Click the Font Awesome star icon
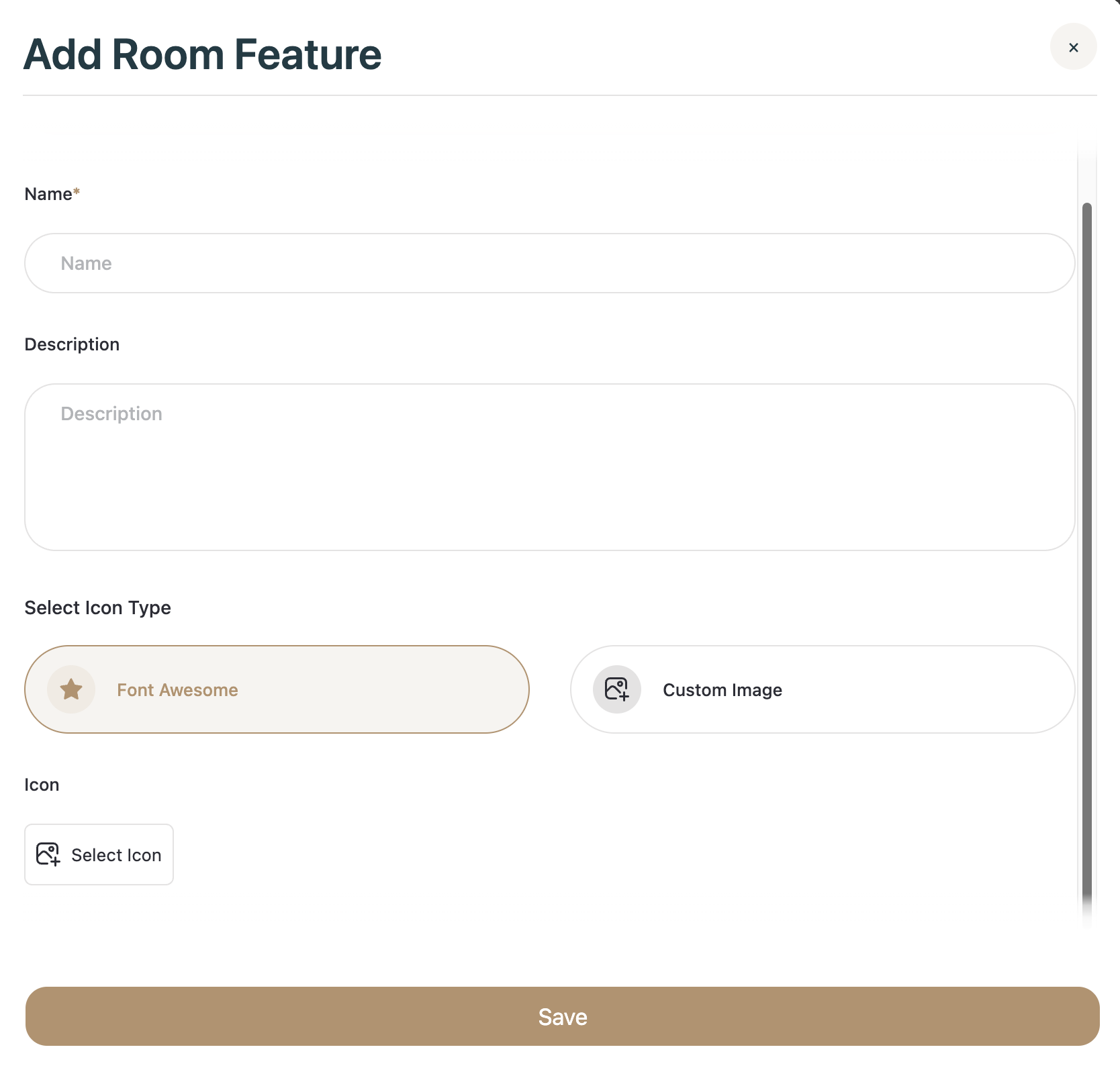 tap(71, 689)
